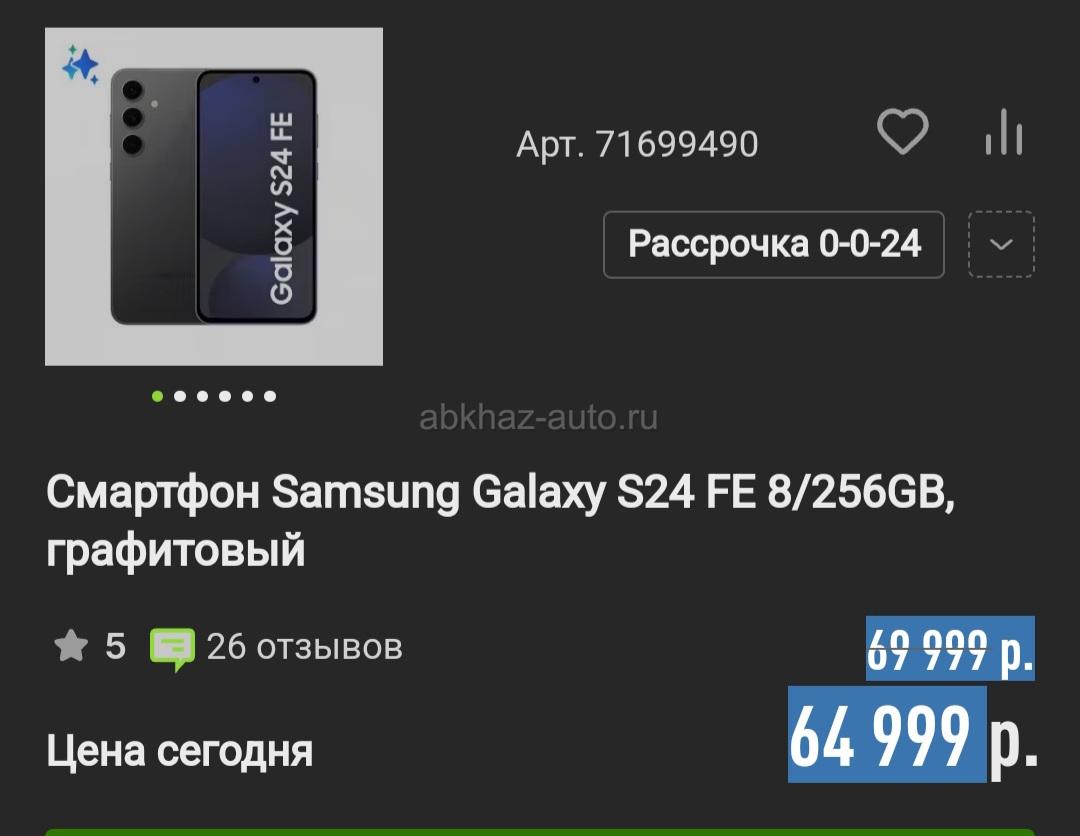
Task: Click the rating value 5 next to star
Action: (115, 647)
